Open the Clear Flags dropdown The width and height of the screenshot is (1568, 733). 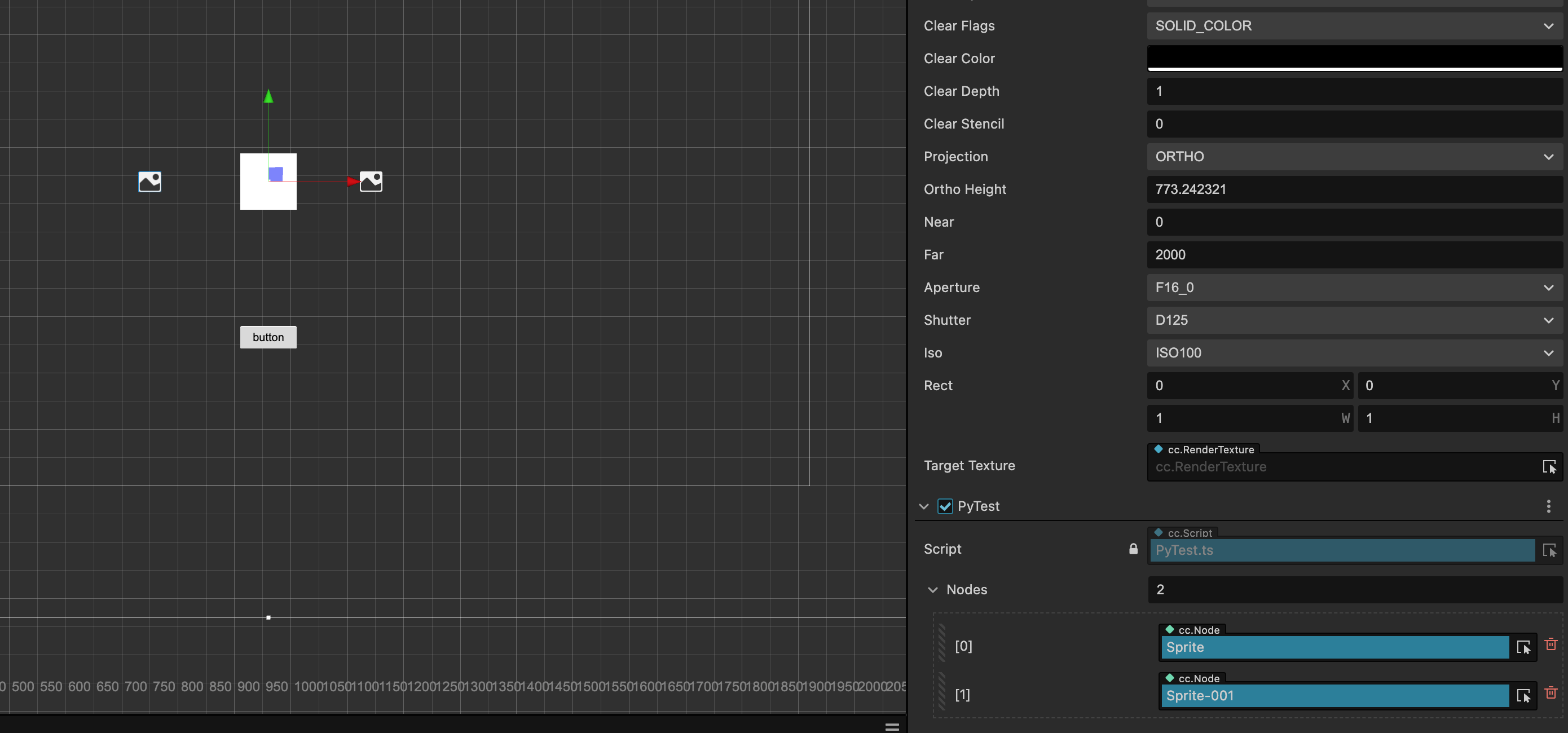coord(1354,25)
